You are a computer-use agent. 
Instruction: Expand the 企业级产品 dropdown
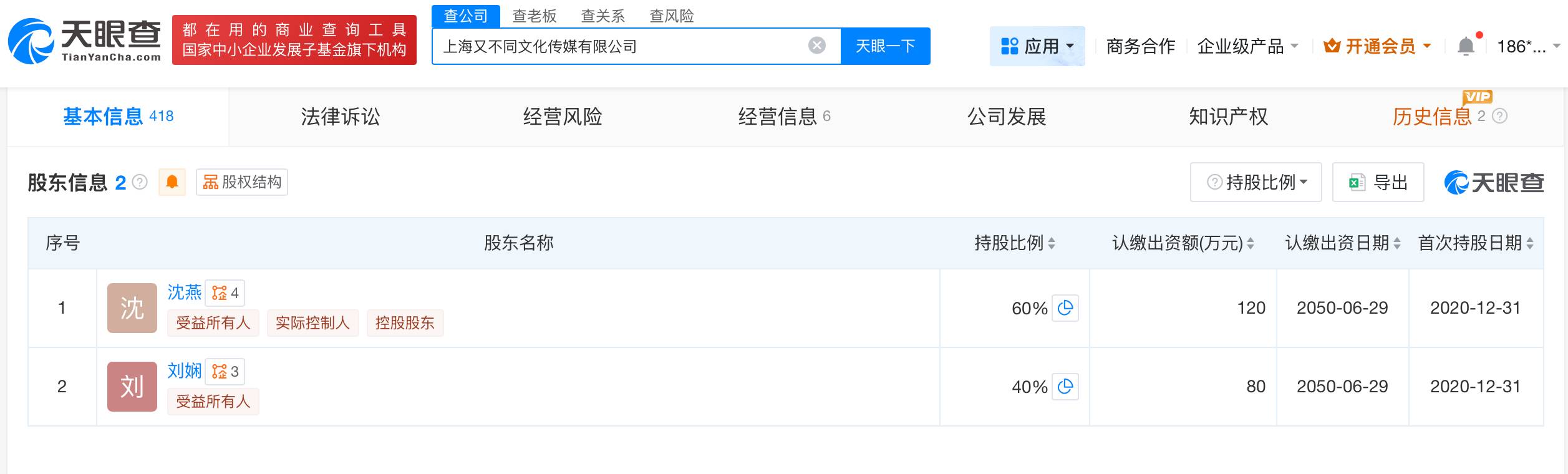[x=1247, y=46]
